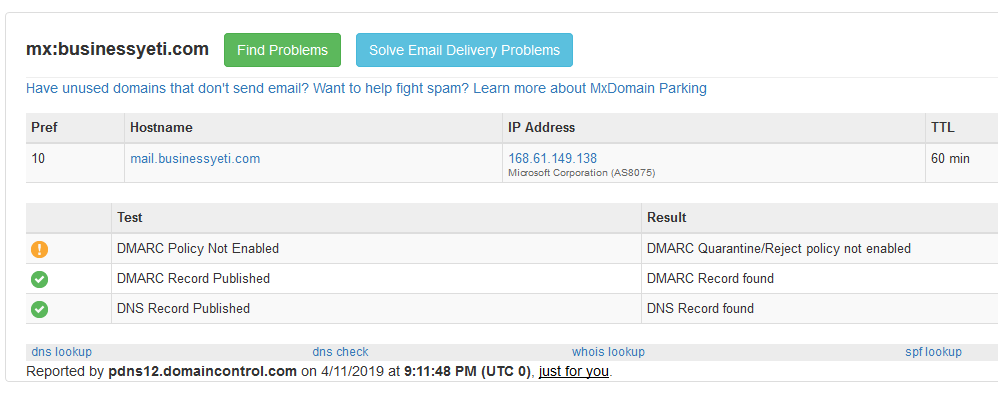Viewport: 998px width, 393px height.
Task: Select the dns lookup link
Action: (x=62, y=352)
